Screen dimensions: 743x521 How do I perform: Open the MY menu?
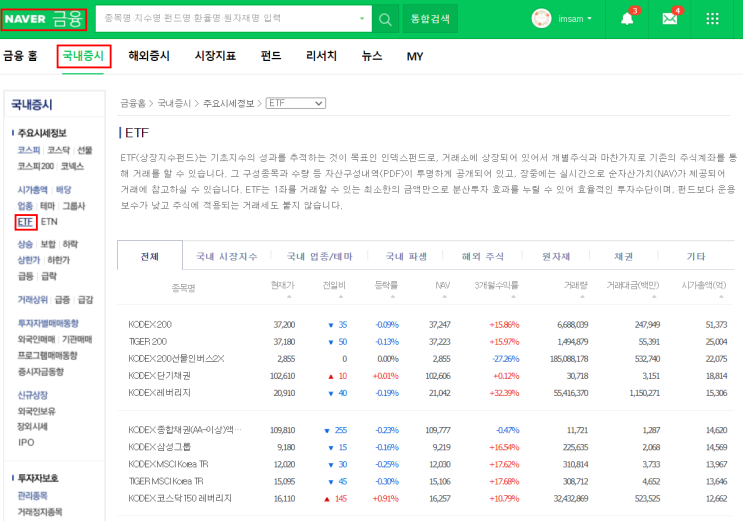(x=415, y=56)
